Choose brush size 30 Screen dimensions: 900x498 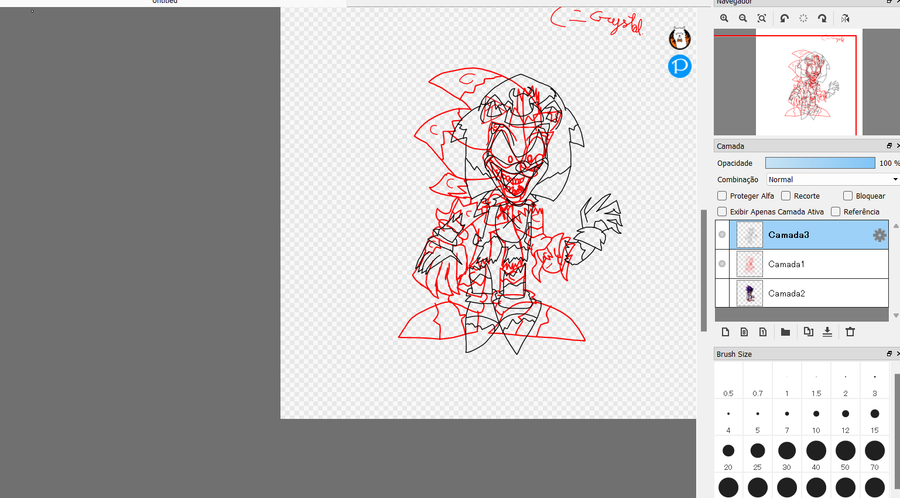787,454
